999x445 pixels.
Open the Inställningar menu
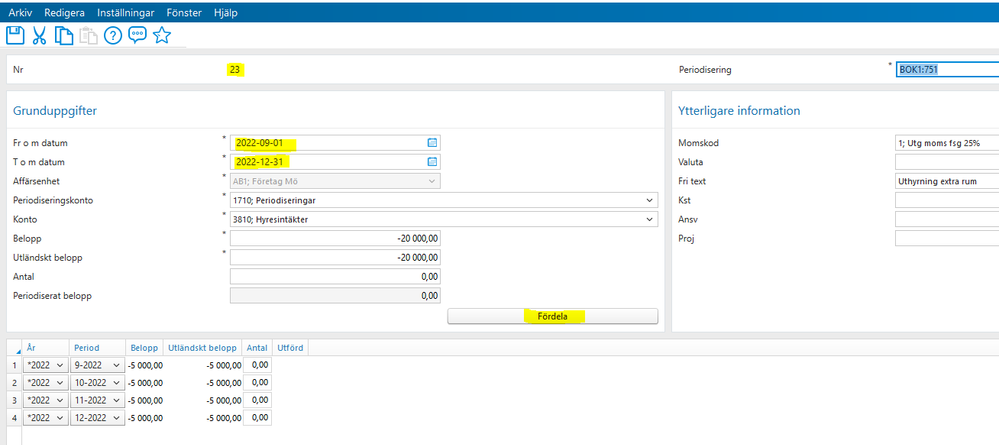click(x=126, y=13)
